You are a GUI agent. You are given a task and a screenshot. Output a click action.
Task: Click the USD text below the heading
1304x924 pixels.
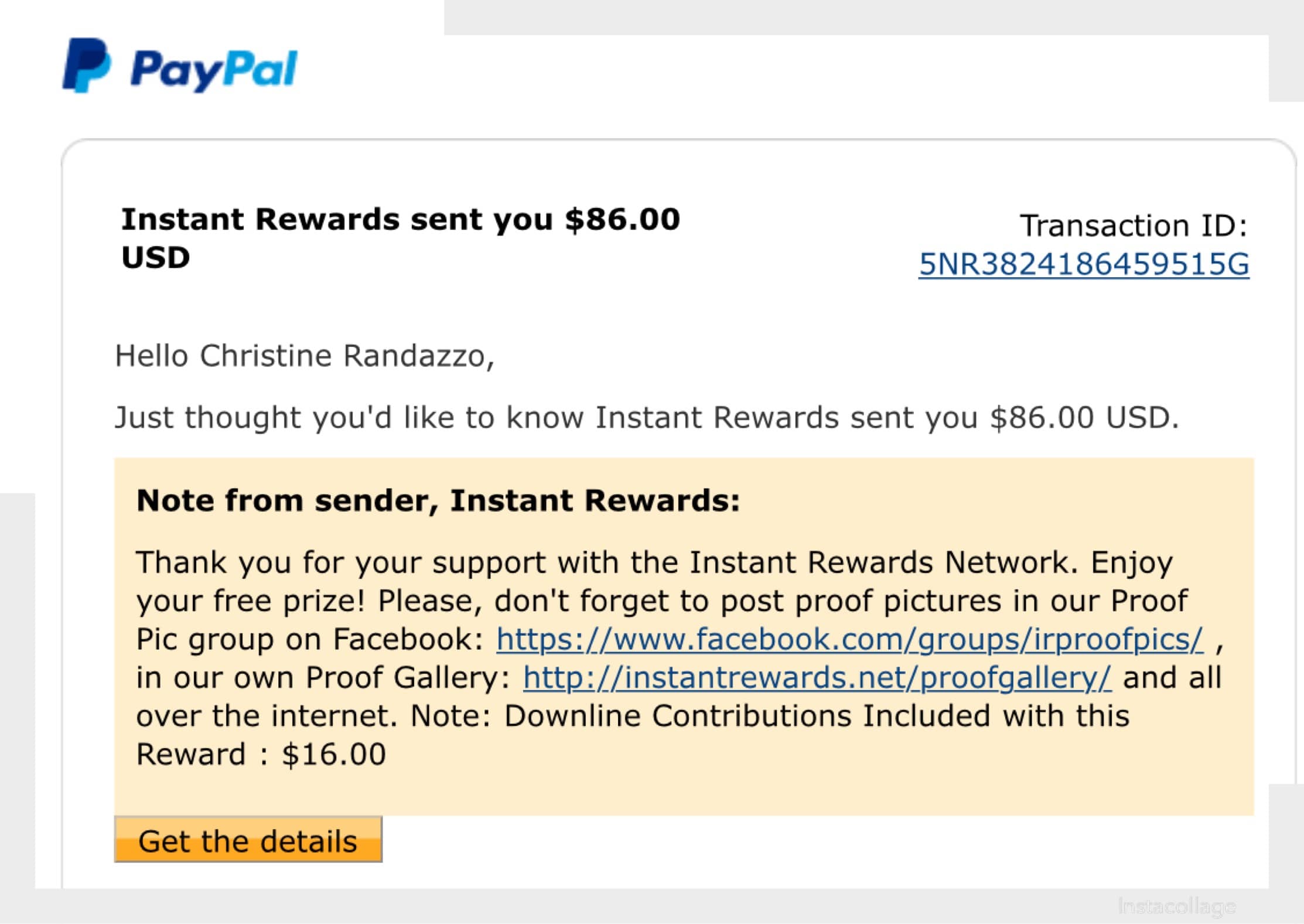click(156, 258)
